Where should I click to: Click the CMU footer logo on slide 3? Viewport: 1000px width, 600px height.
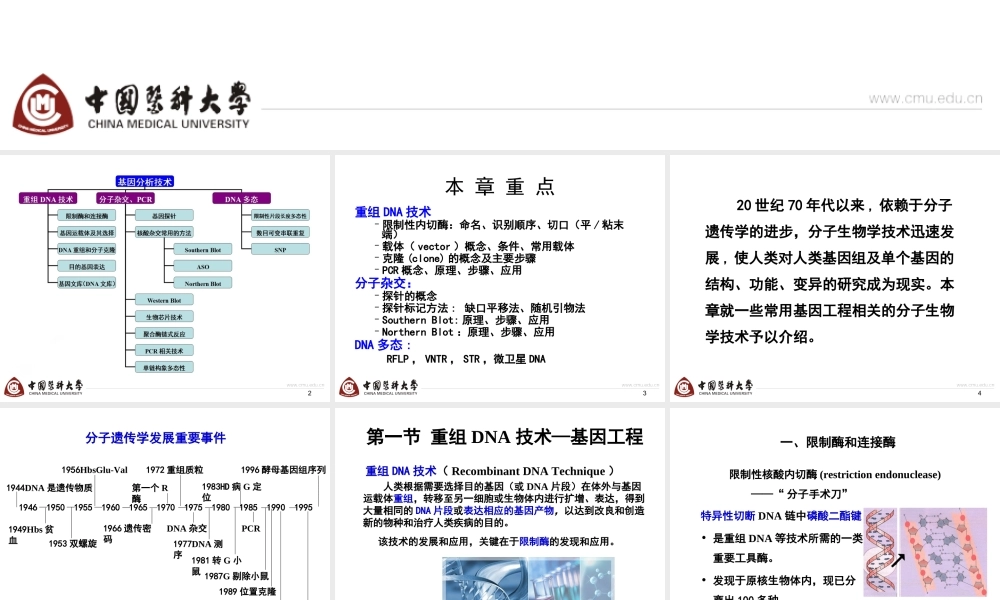[347, 385]
